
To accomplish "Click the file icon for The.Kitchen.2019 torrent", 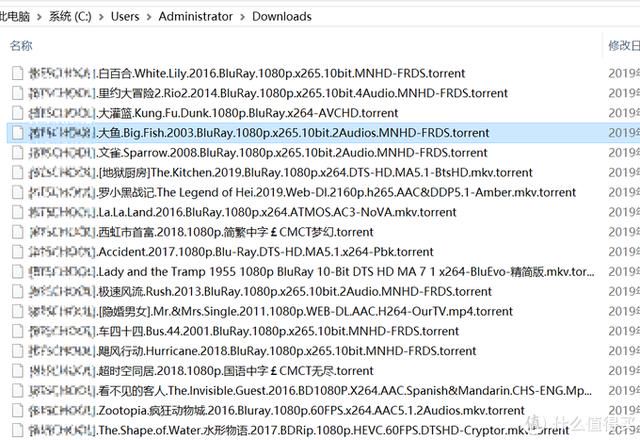I will point(17,173).
